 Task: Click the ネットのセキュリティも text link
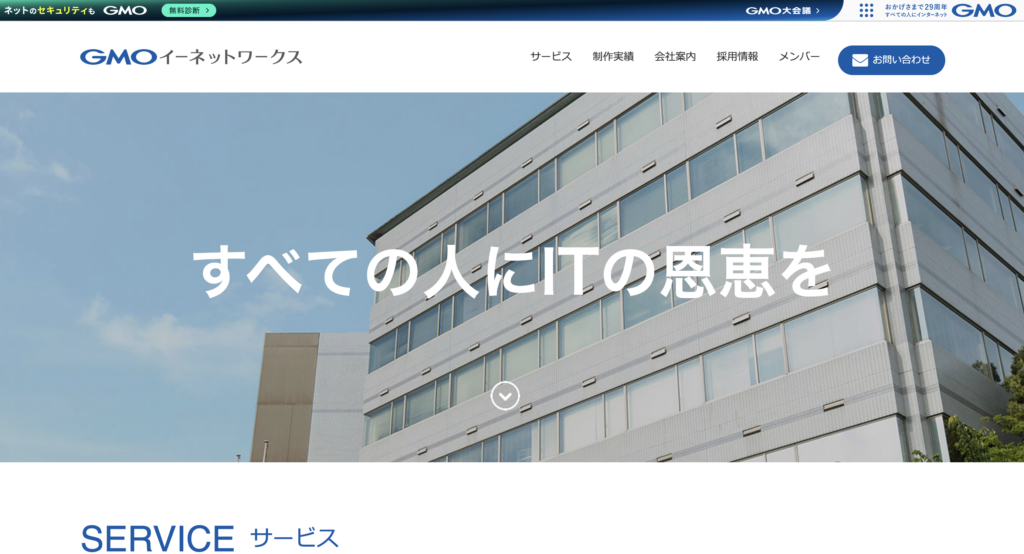(48, 10)
